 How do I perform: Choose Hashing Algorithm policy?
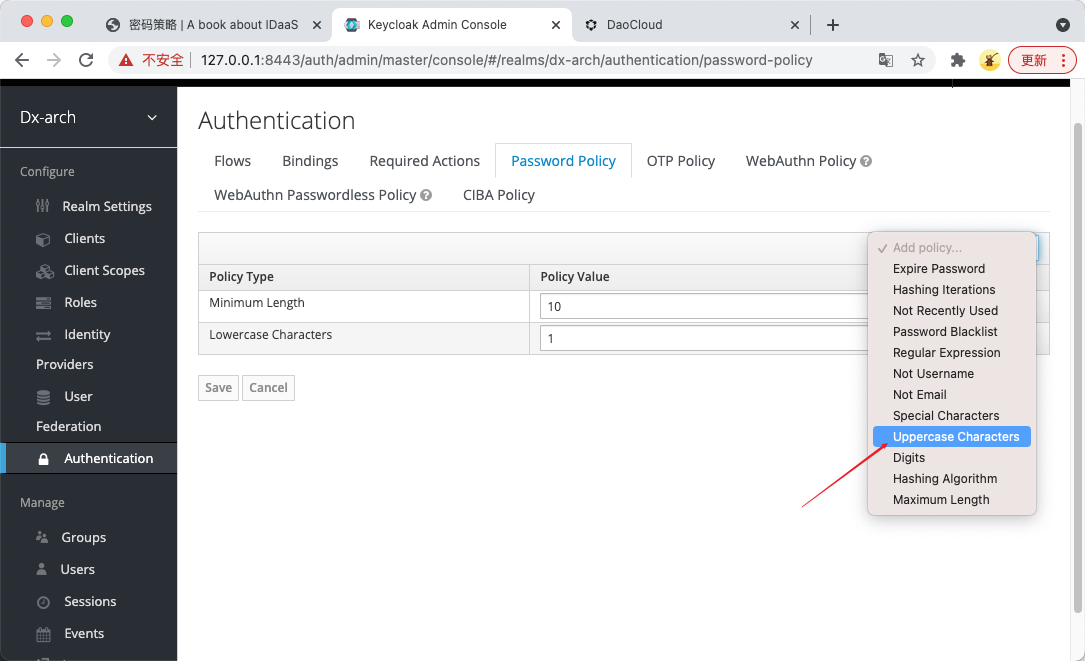pos(952,478)
